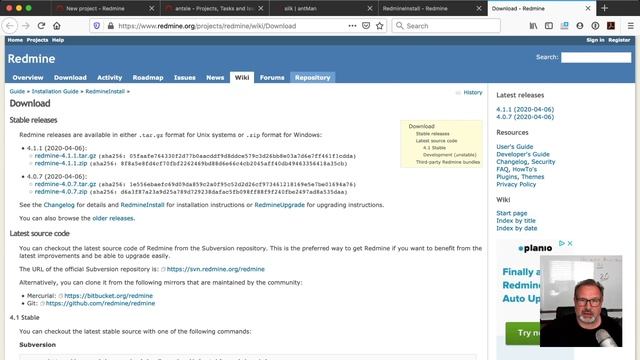Open the Activity project tab
The width and height of the screenshot is (640, 360).
tap(109, 78)
